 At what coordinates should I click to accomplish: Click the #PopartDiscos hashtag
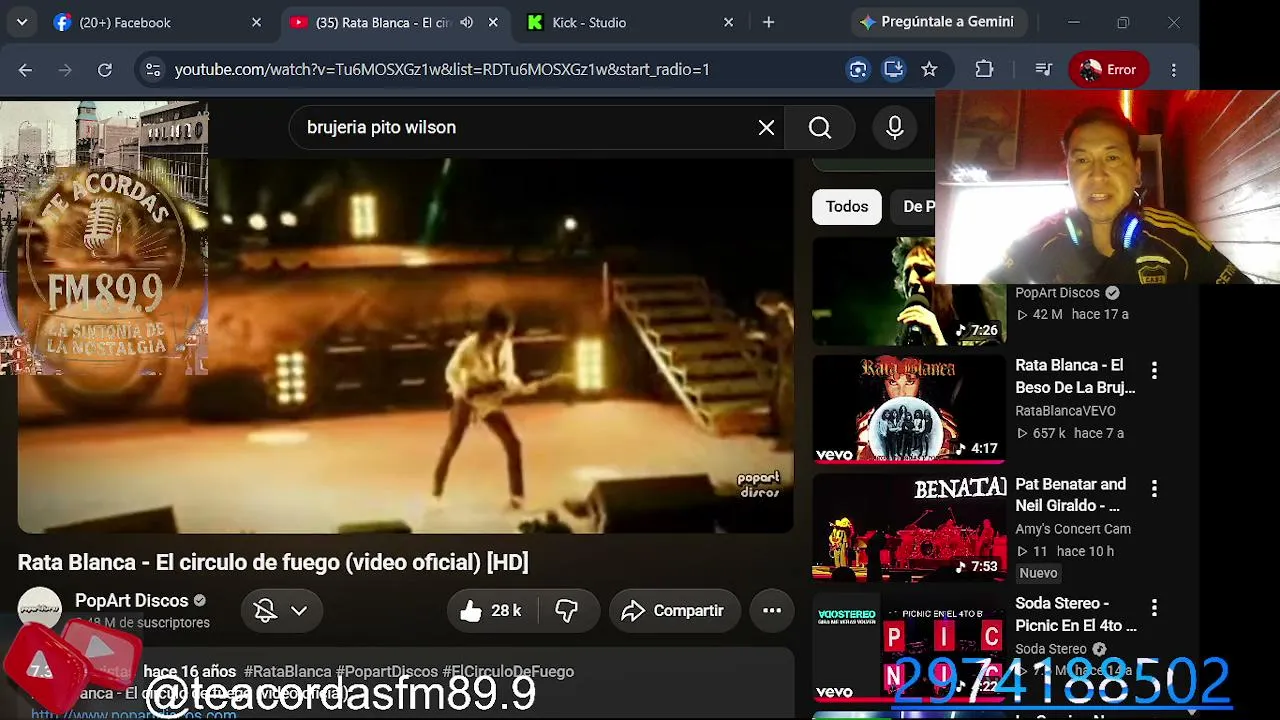coord(387,671)
